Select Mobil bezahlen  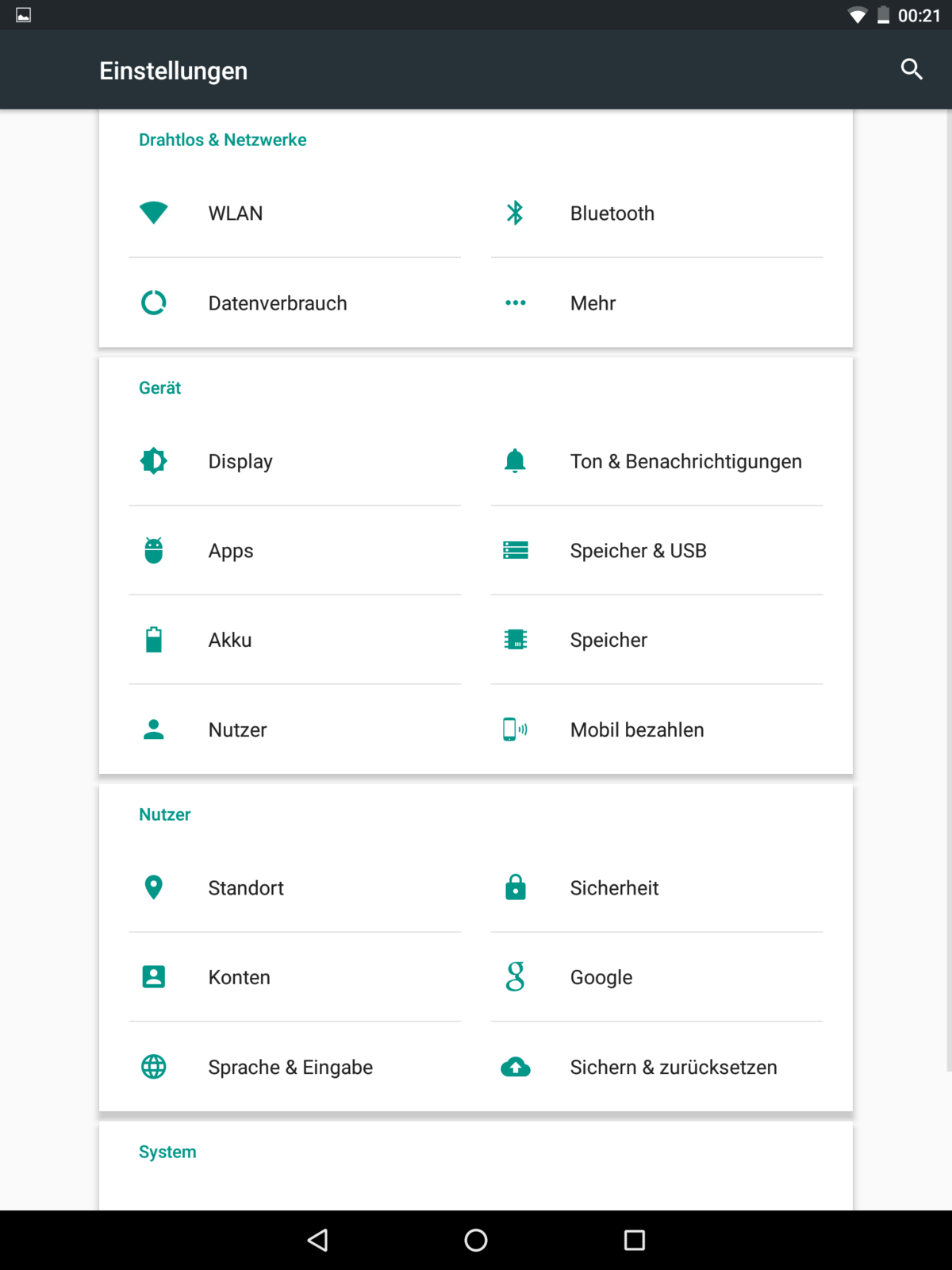[636, 730]
